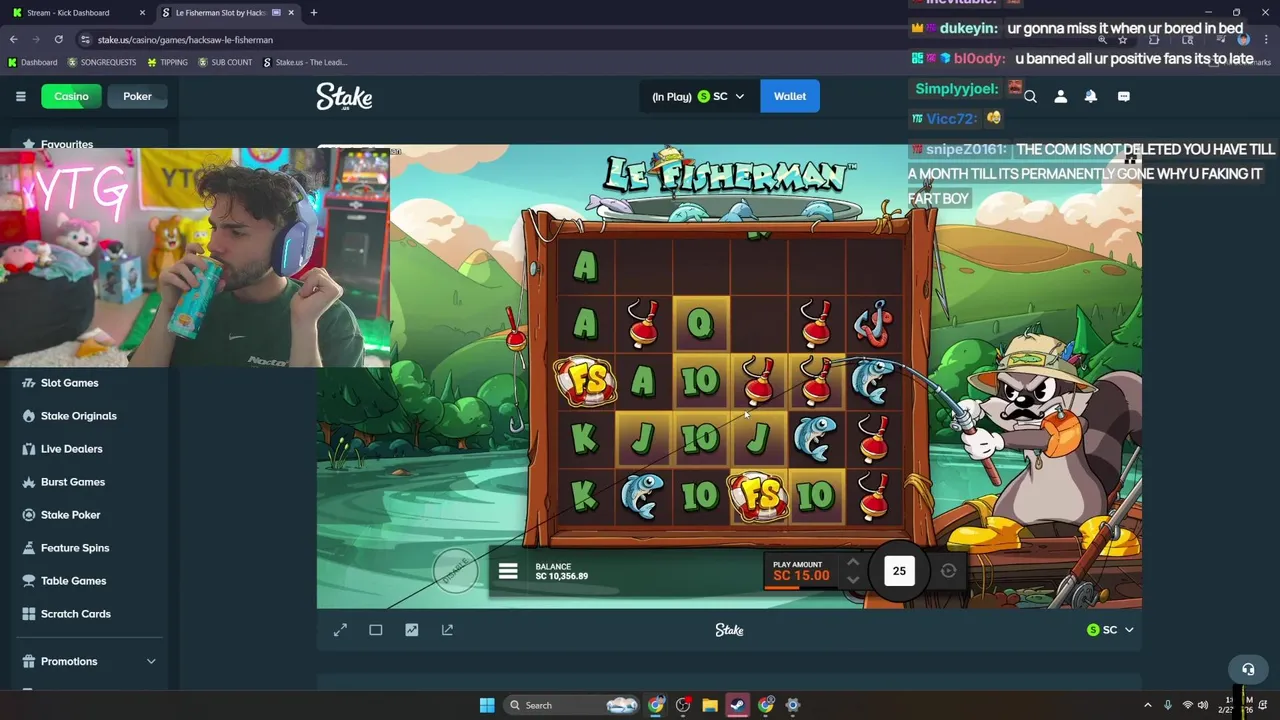Decrease play amount with the down arrow
Screen dimensions: 1280x720
pos(852,580)
